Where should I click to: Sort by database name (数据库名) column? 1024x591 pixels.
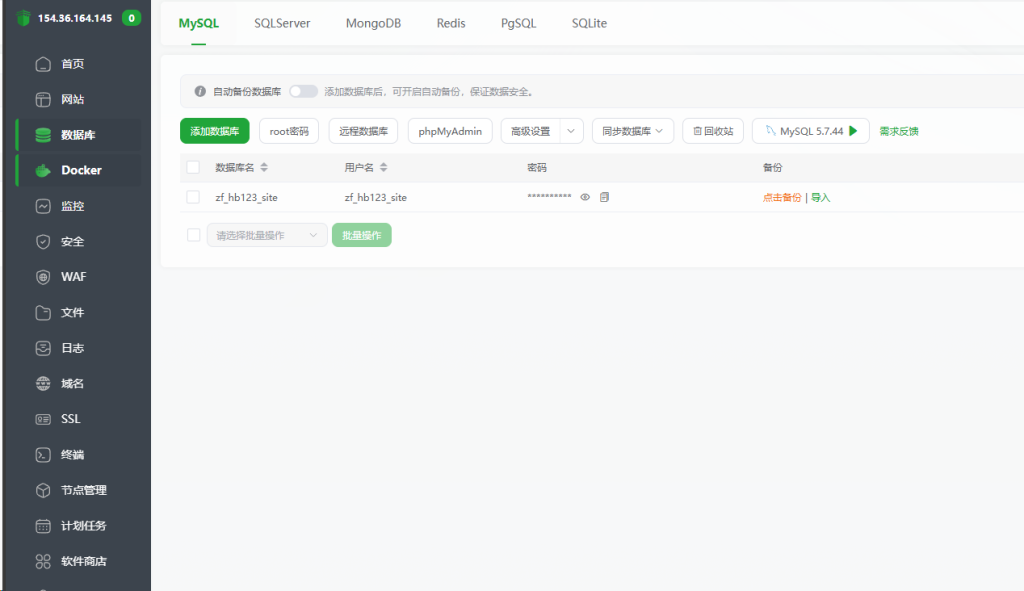point(264,168)
